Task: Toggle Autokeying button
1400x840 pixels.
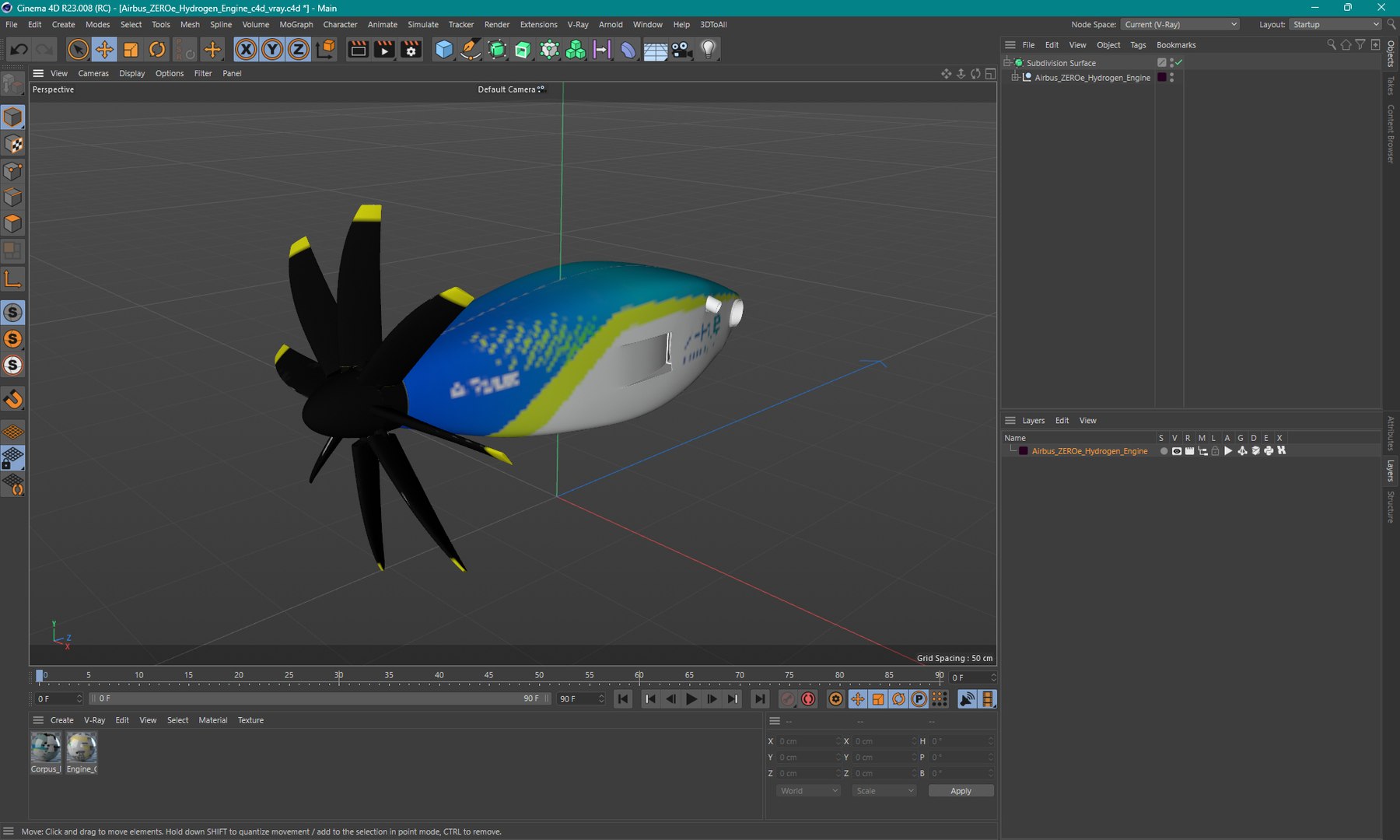Action: [x=809, y=699]
